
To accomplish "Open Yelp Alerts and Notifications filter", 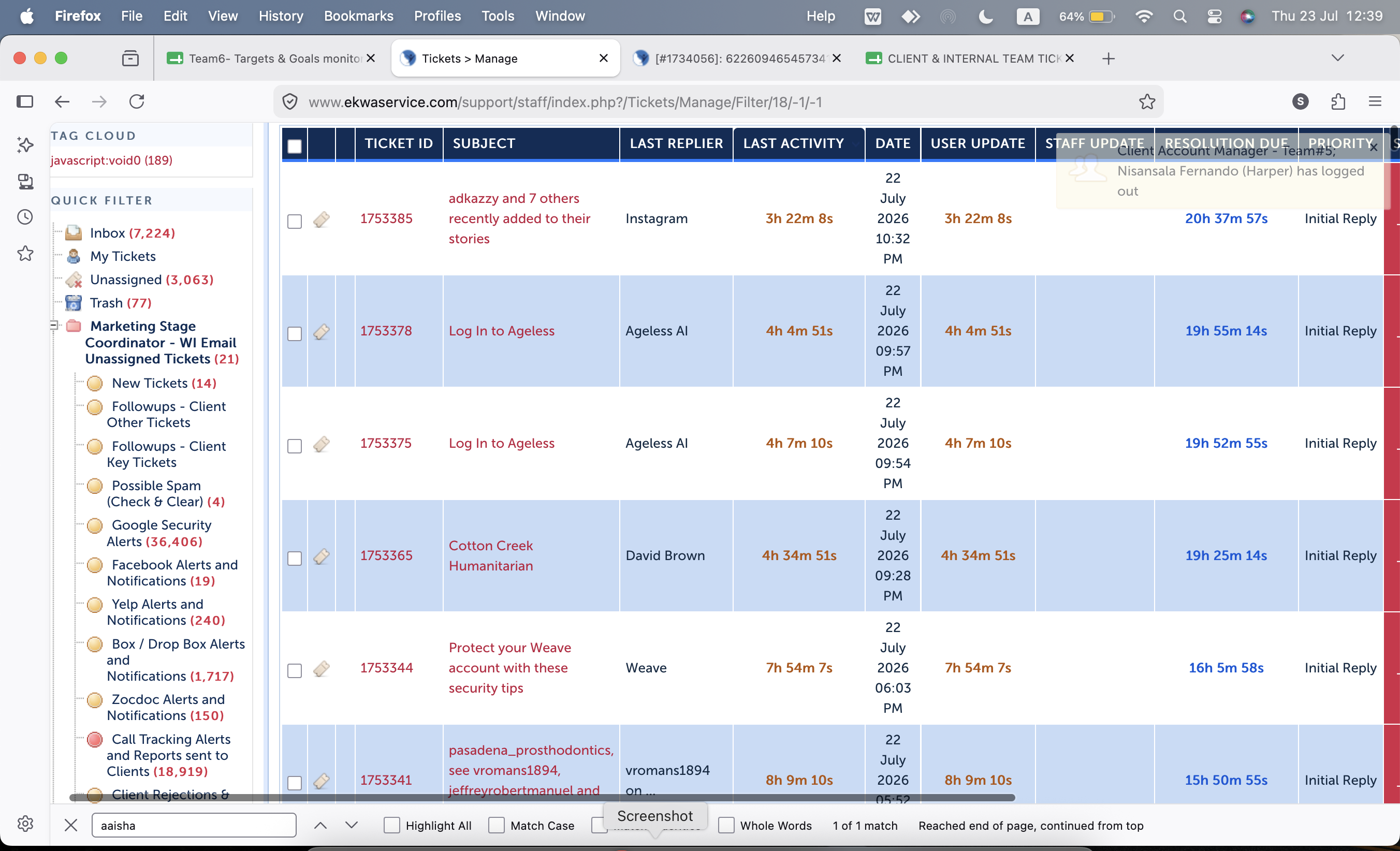I will click(x=166, y=612).
